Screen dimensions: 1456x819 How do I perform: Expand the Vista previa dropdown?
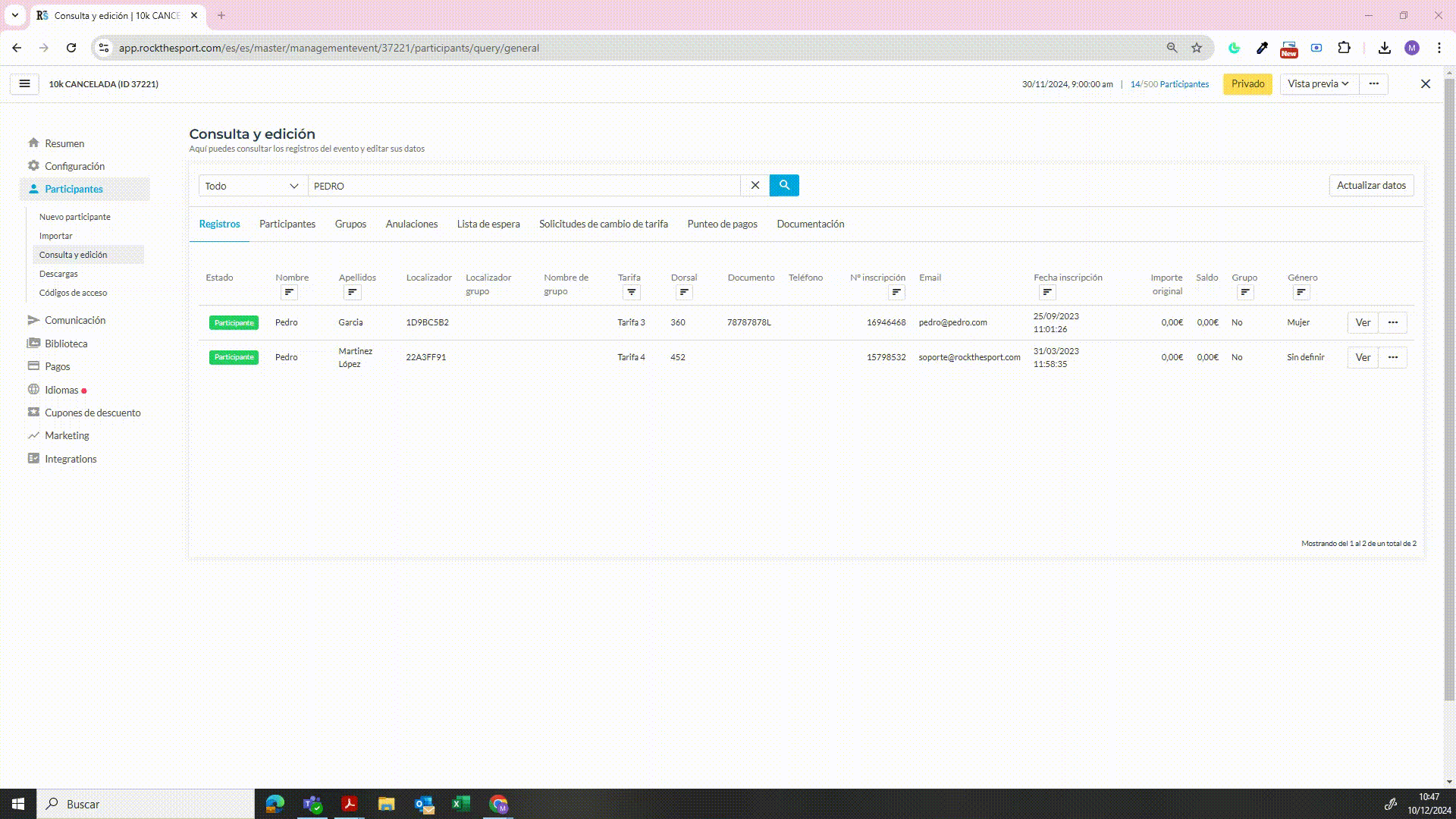(x=1318, y=84)
